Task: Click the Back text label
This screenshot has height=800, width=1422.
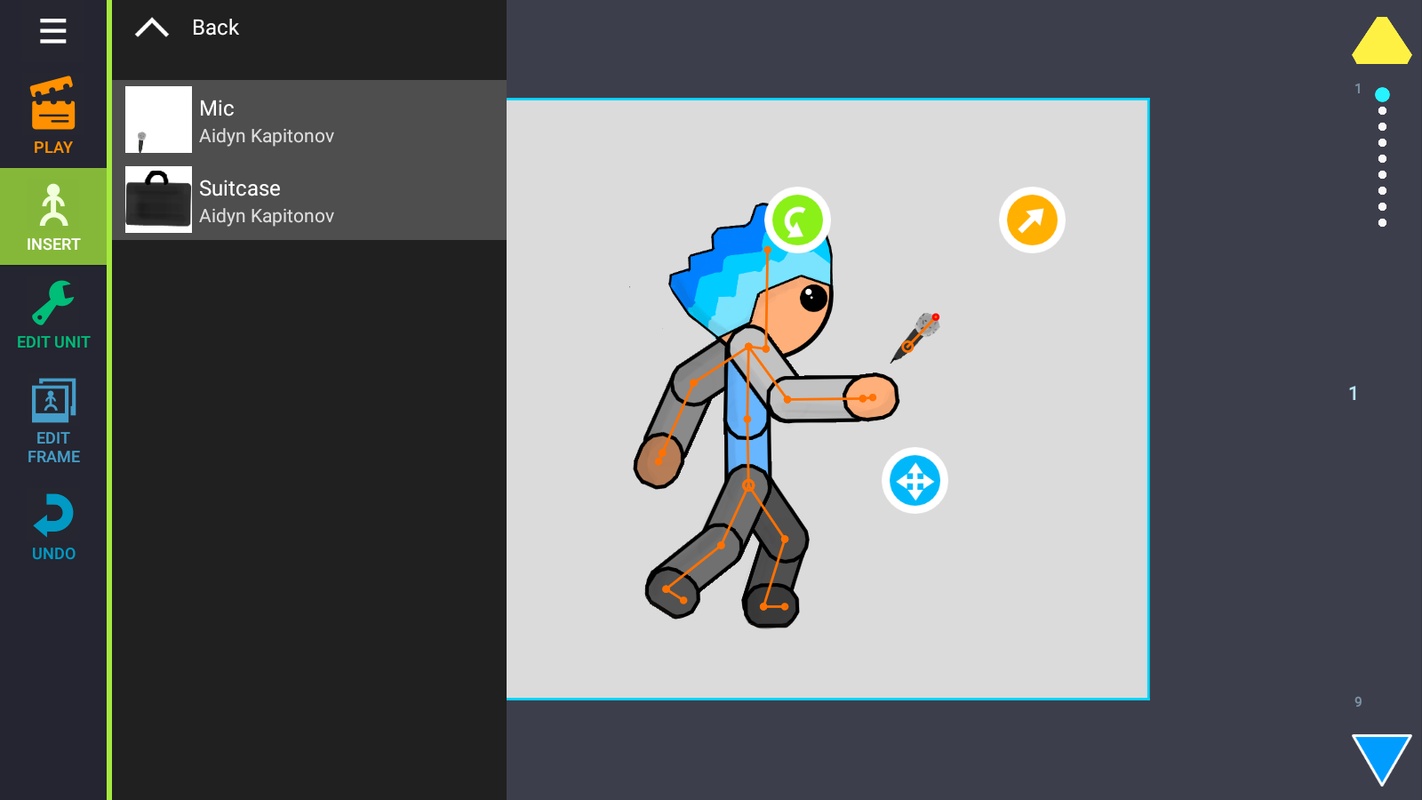Action: click(215, 28)
